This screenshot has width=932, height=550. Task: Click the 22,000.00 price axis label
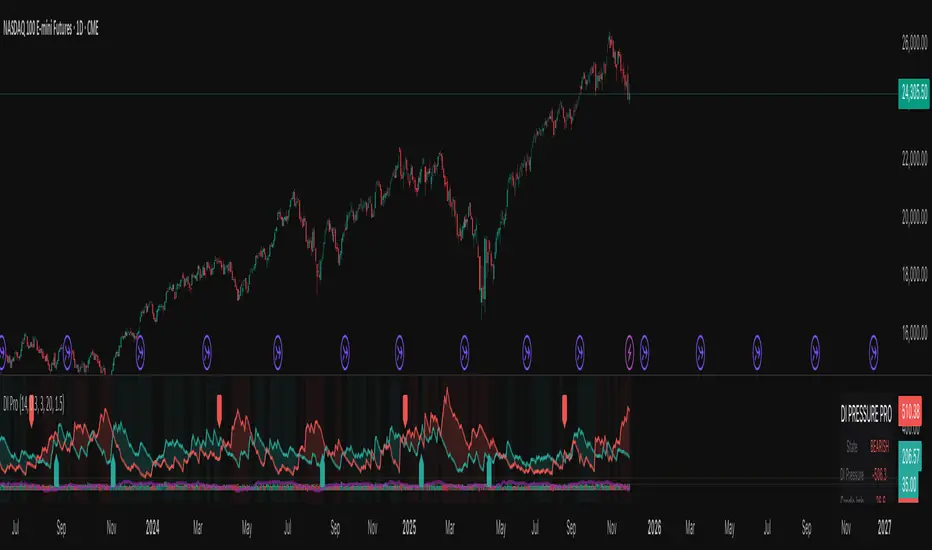click(914, 159)
